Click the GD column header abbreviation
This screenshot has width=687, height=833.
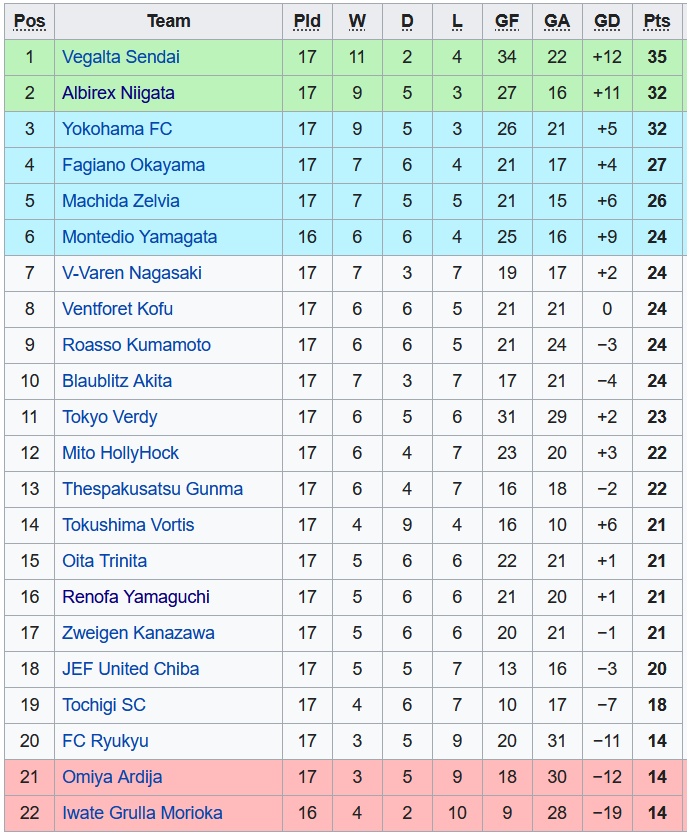[x=607, y=21]
